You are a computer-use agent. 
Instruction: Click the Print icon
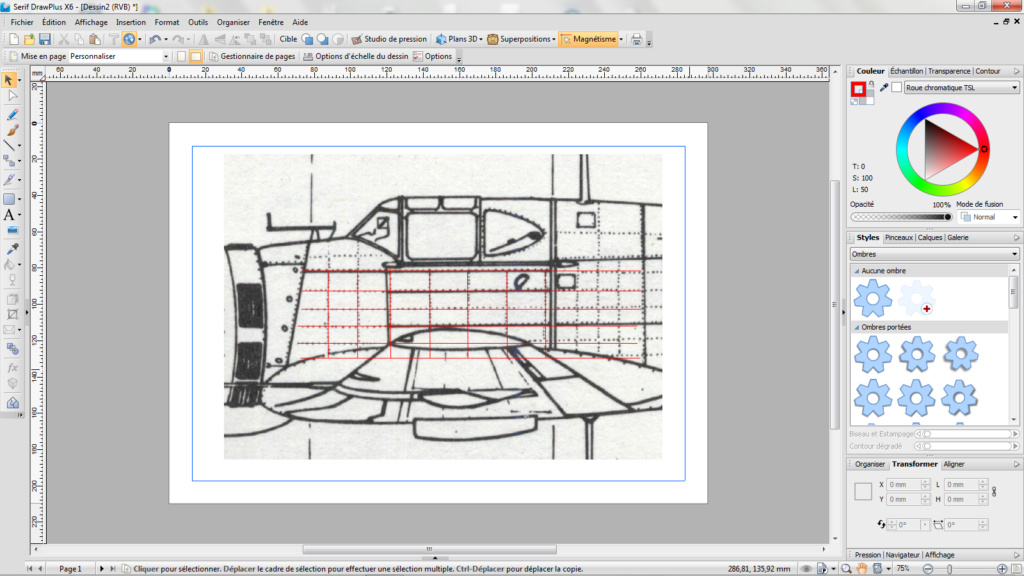click(636, 39)
